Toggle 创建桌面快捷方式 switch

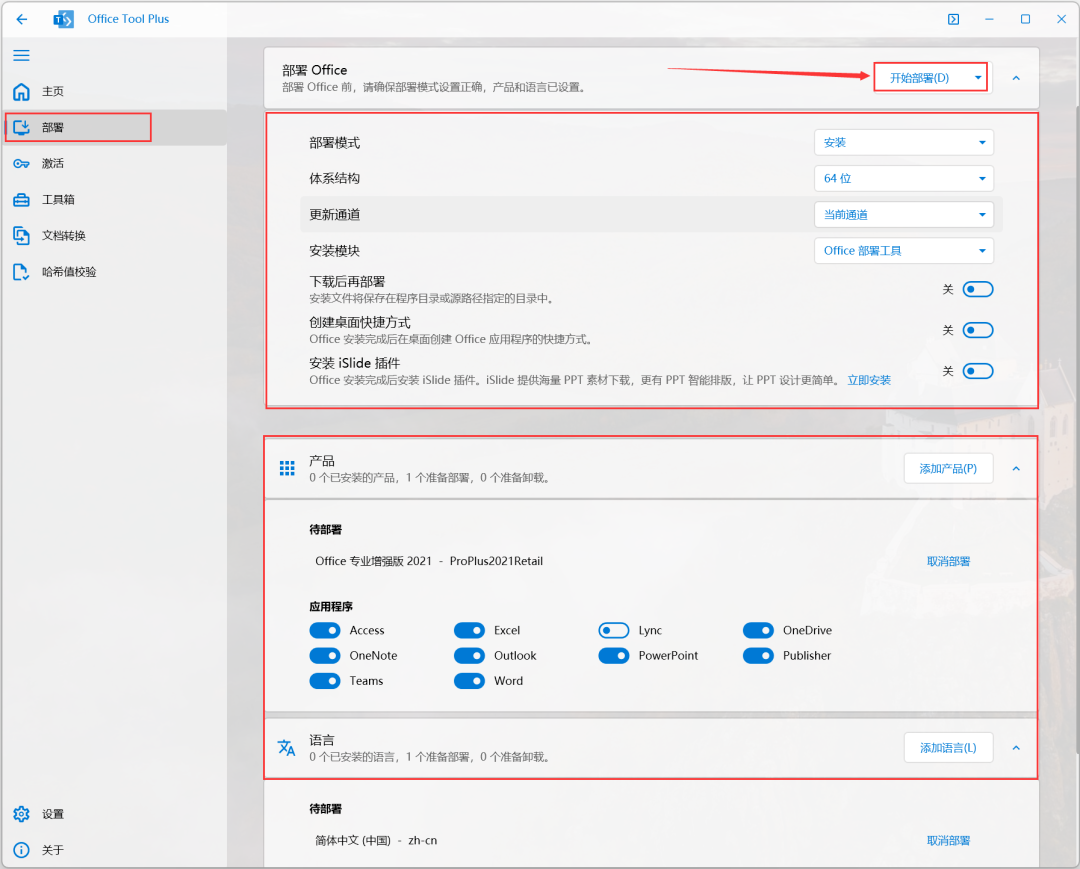(x=977, y=331)
